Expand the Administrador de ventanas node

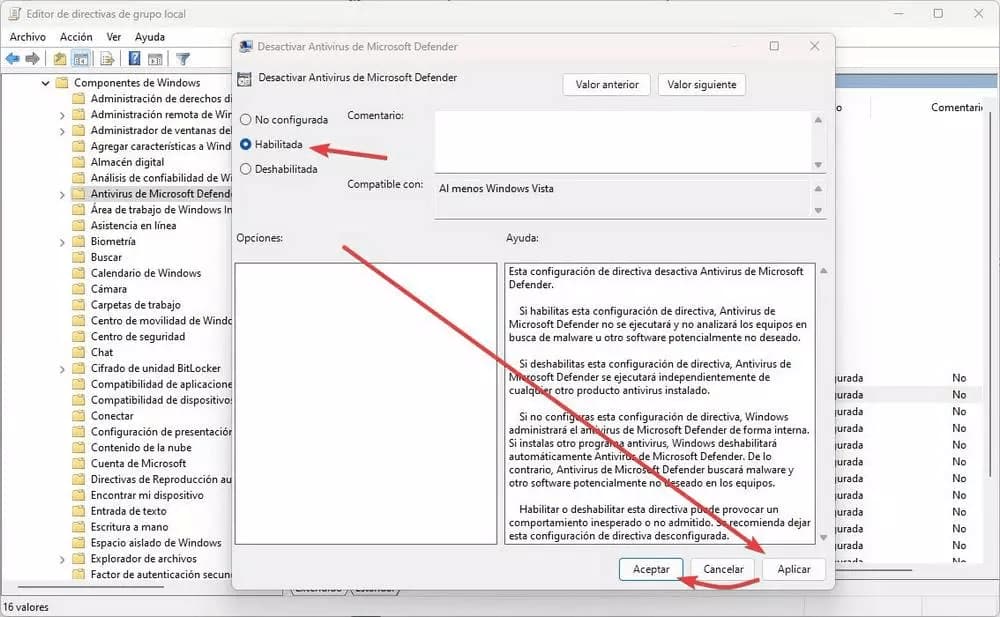pyautogui.click(x=62, y=131)
